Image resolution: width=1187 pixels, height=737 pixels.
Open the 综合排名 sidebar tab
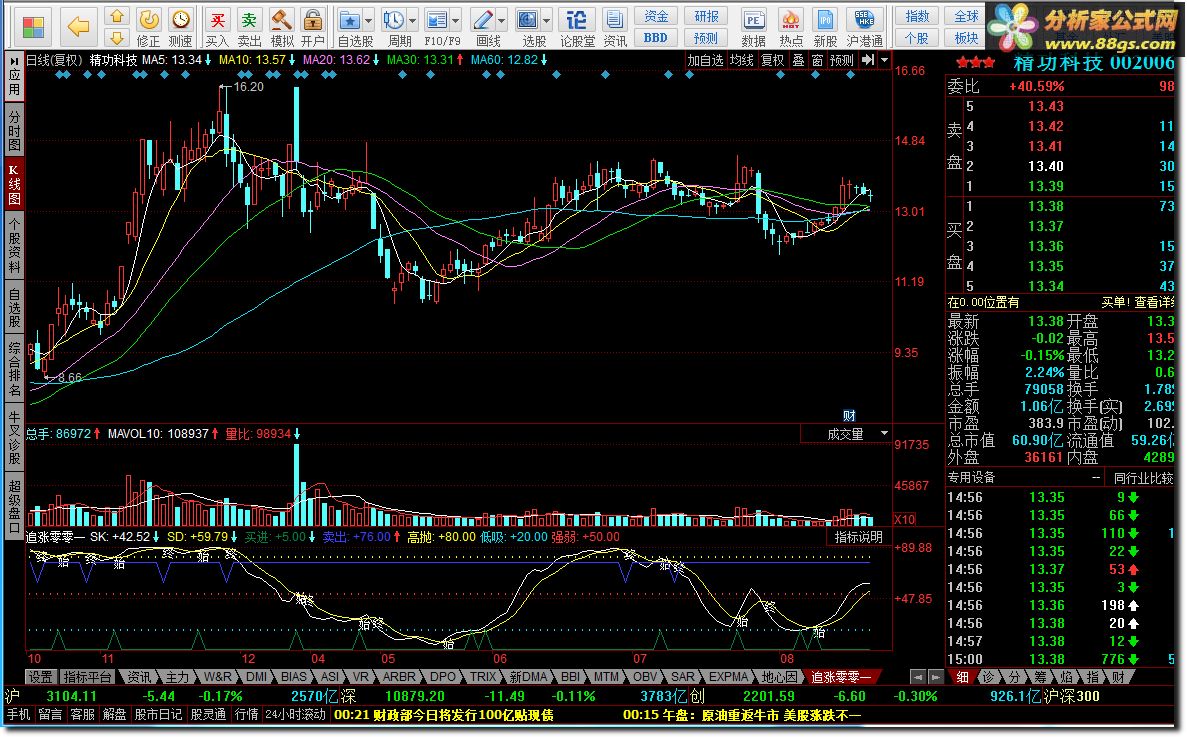[14, 368]
